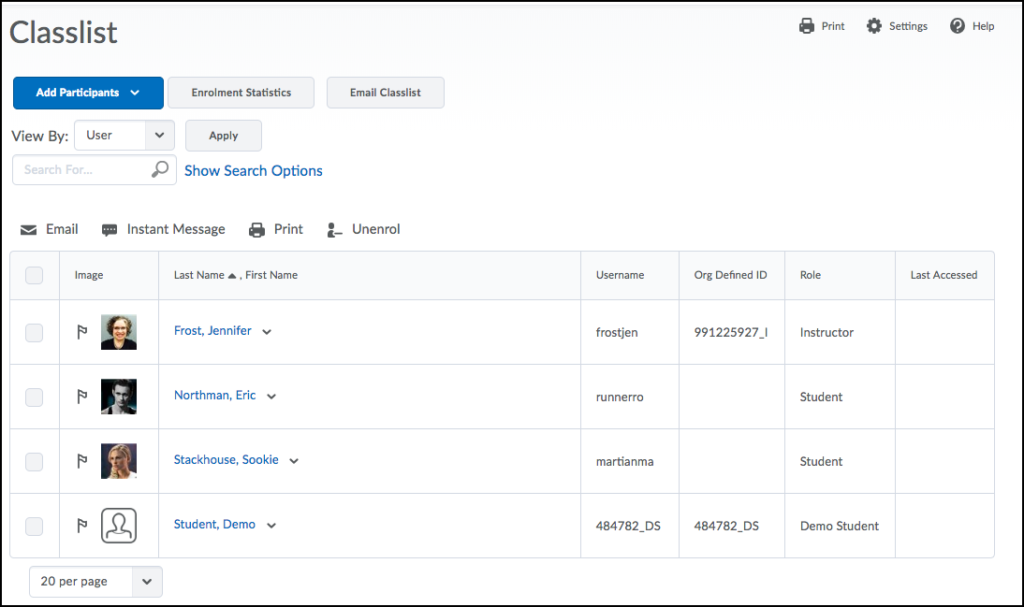Expand the 20 per page dropdown
The width and height of the screenshot is (1024, 607).
[x=96, y=581]
